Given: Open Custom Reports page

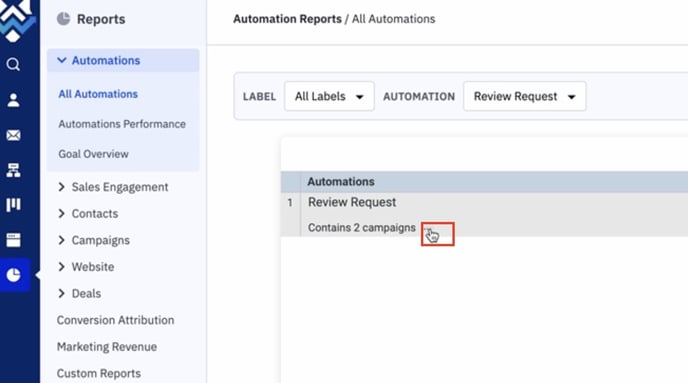Looking at the screenshot, I should point(99,373).
